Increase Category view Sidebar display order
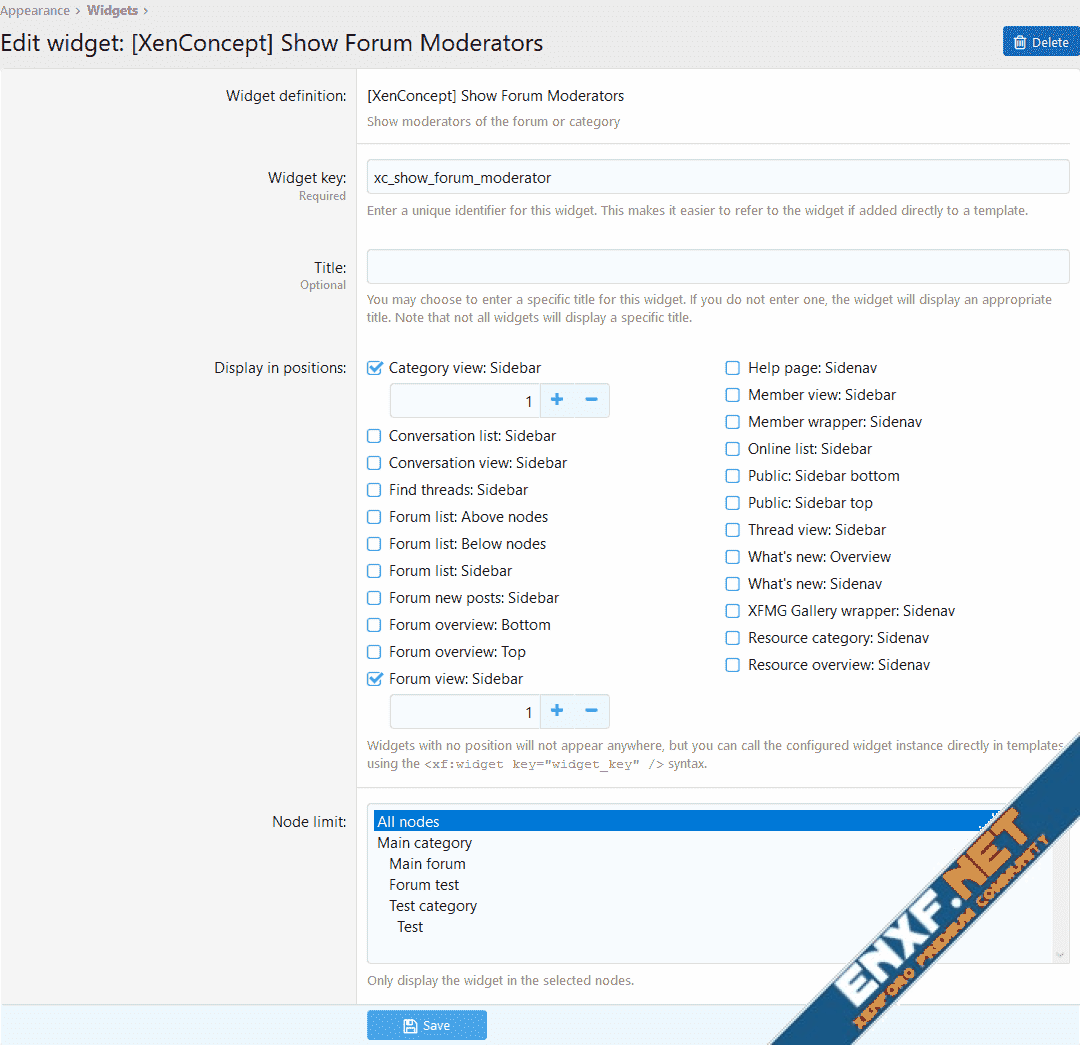Image resolution: width=1080 pixels, height=1045 pixels. click(557, 400)
